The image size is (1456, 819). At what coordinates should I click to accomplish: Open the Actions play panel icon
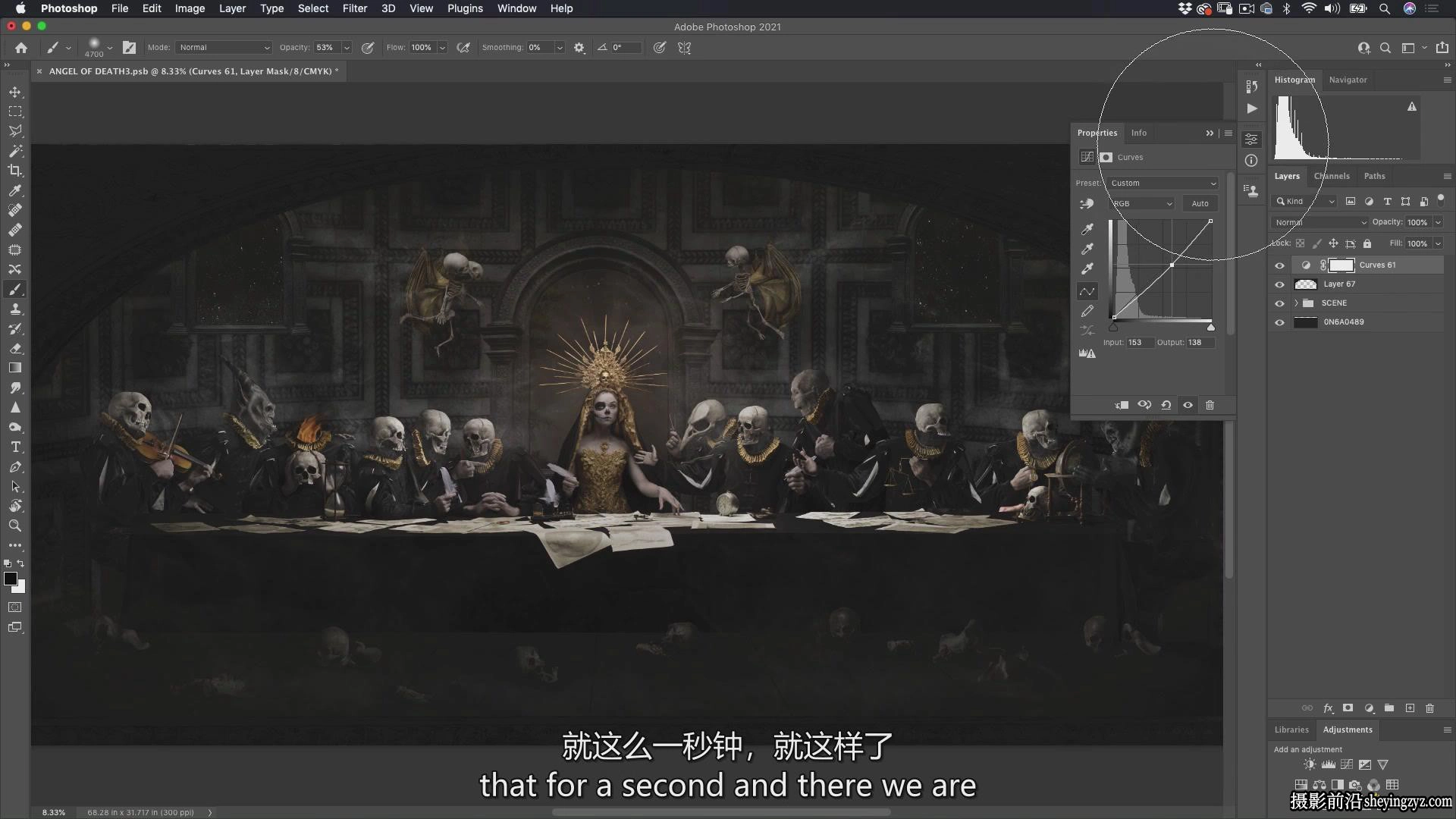(1252, 108)
